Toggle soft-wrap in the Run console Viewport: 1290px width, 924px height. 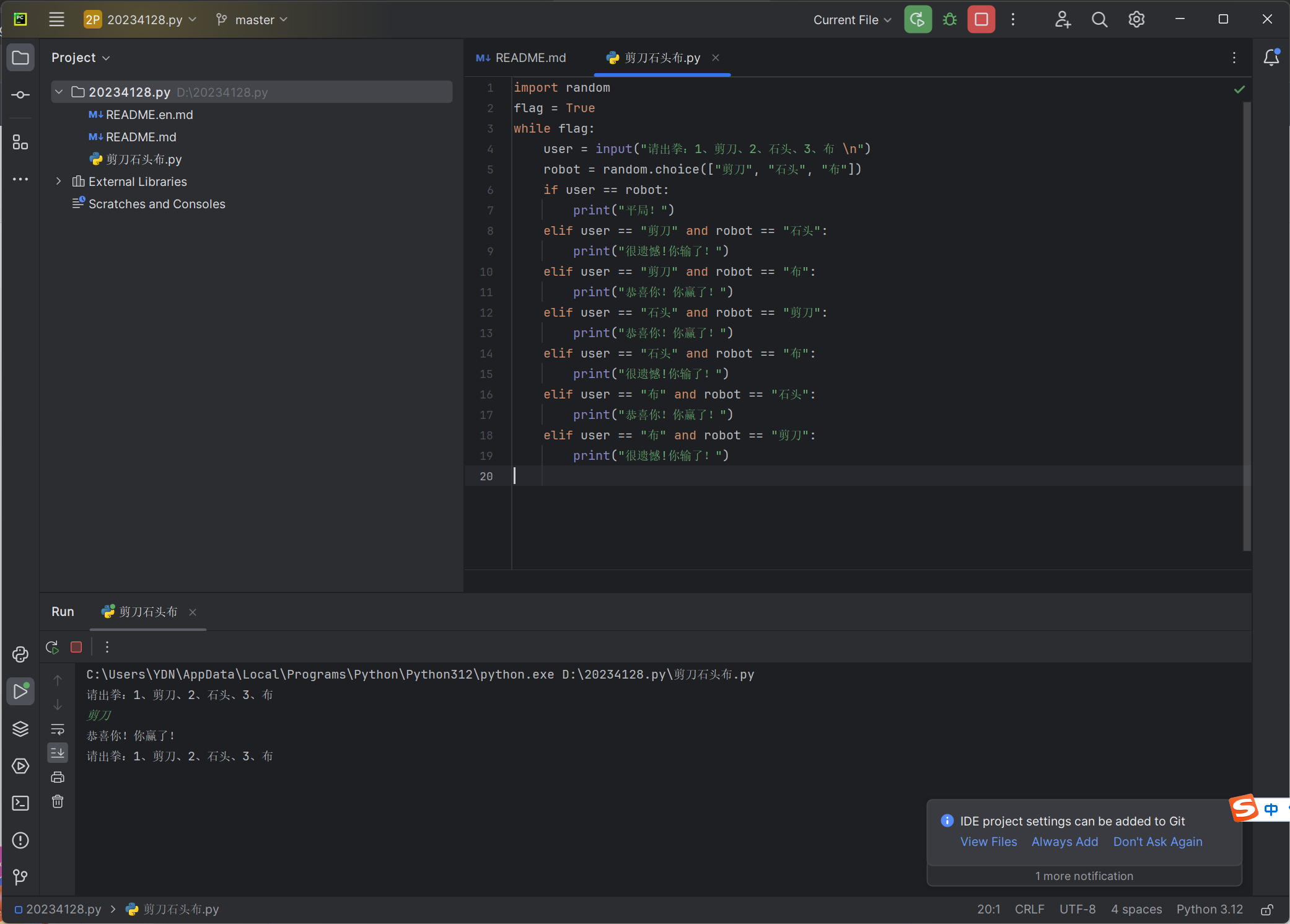coord(58,729)
